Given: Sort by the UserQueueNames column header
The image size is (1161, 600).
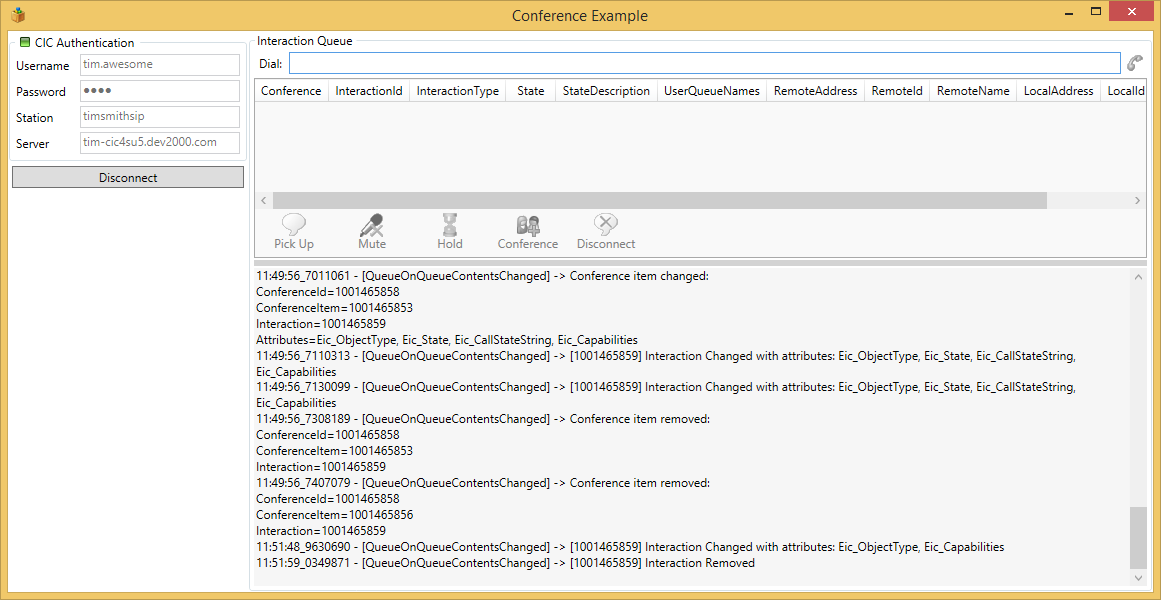Looking at the screenshot, I should pyautogui.click(x=712, y=91).
